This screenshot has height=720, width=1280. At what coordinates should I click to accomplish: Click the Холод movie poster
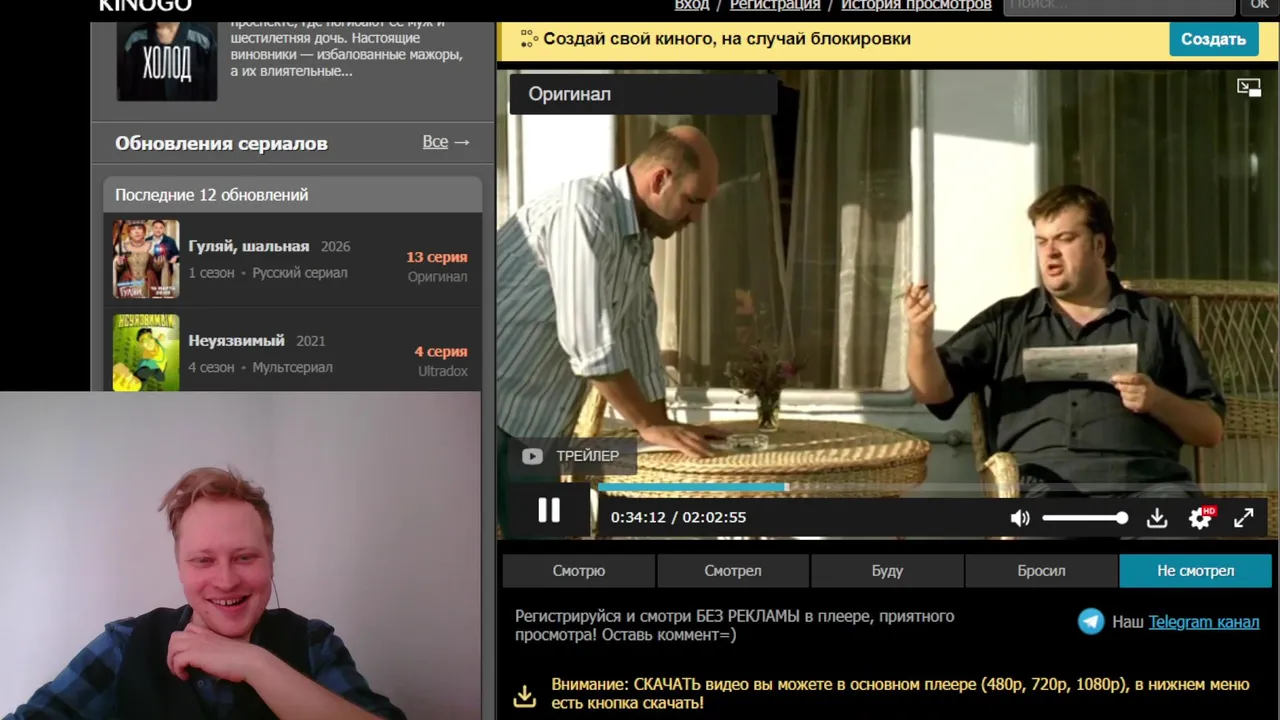[x=167, y=60]
